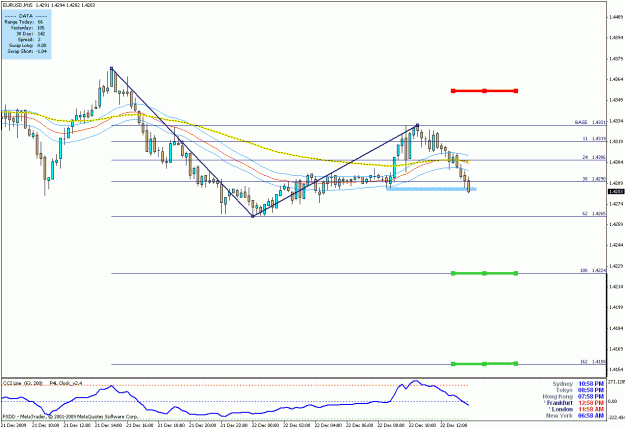Click the 22 Dec 08:00 time axis label
This screenshot has height=429, width=625.
click(391, 425)
